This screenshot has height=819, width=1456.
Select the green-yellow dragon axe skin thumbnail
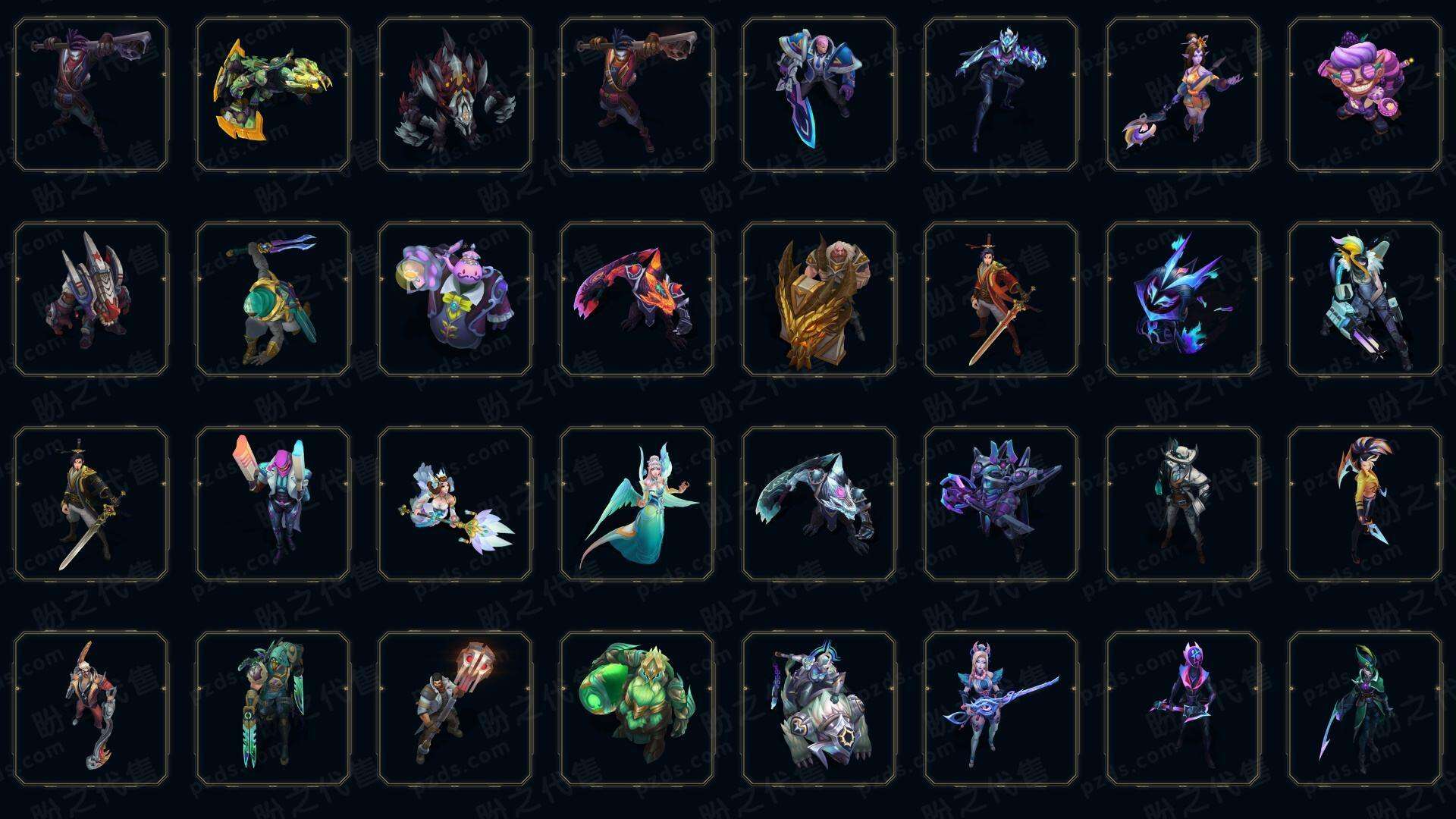[x=273, y=95]
